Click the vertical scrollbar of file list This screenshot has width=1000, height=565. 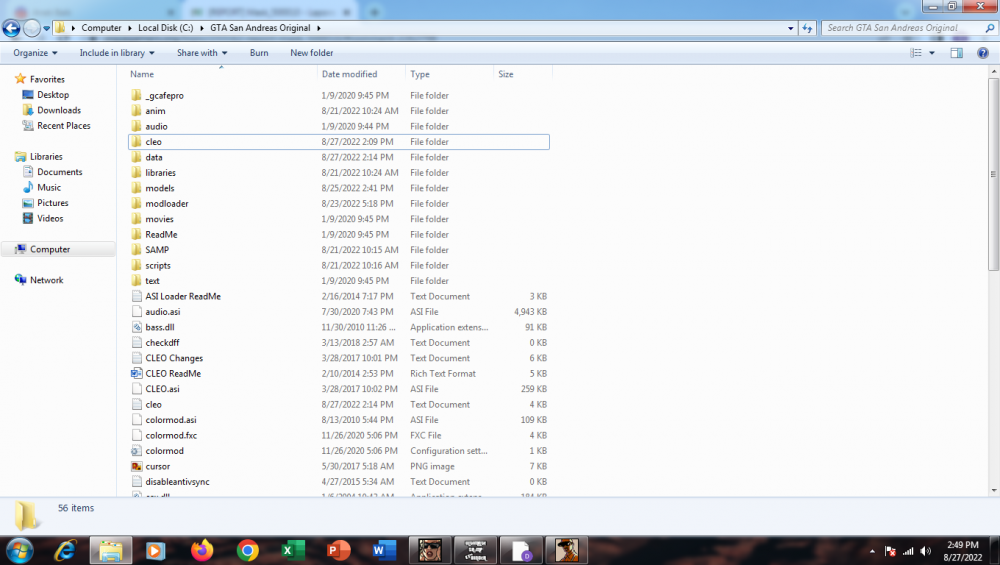(x=994, y=173)
